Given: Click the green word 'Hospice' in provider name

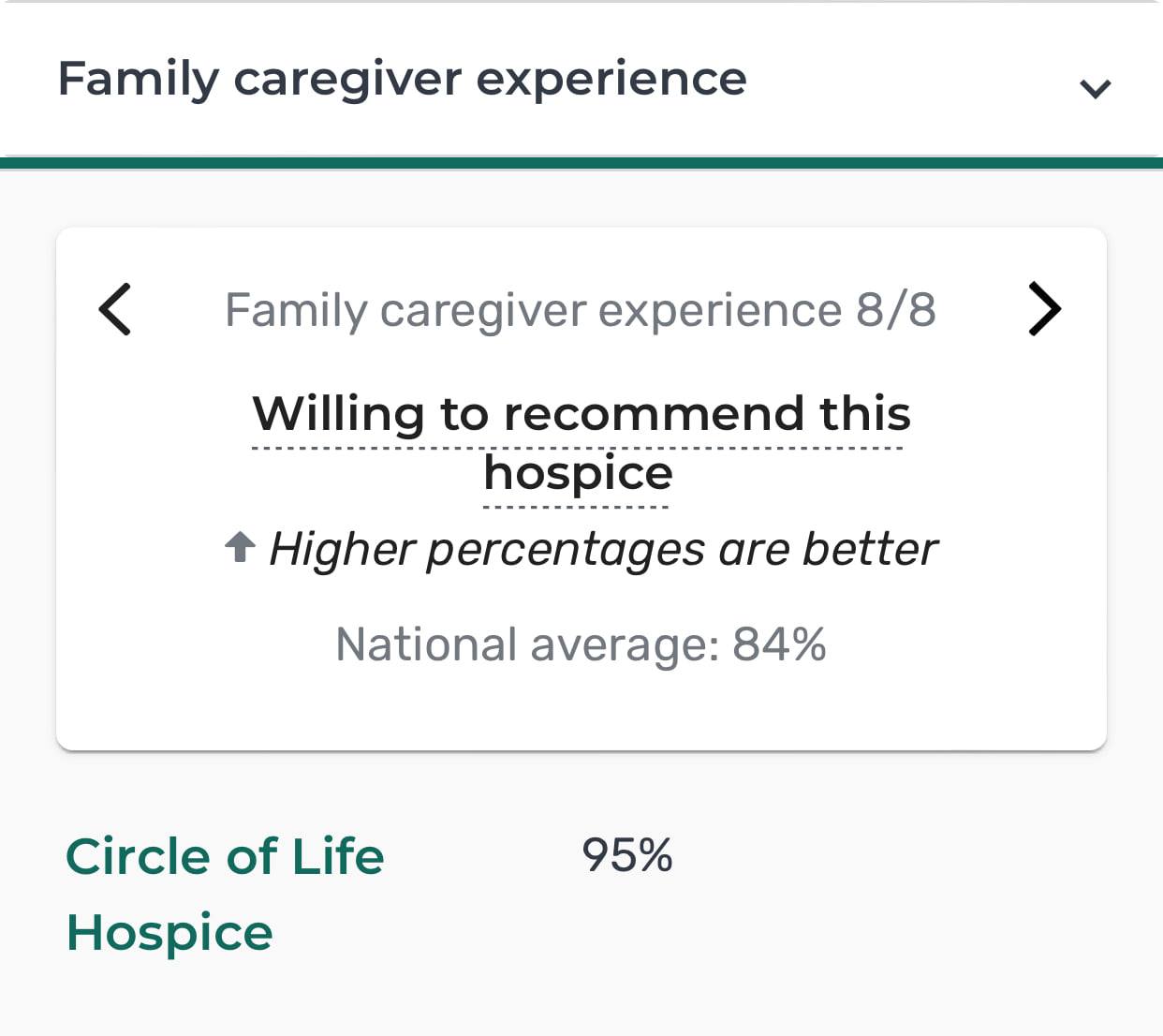Looking at the screenshot, I should (169, 933).
